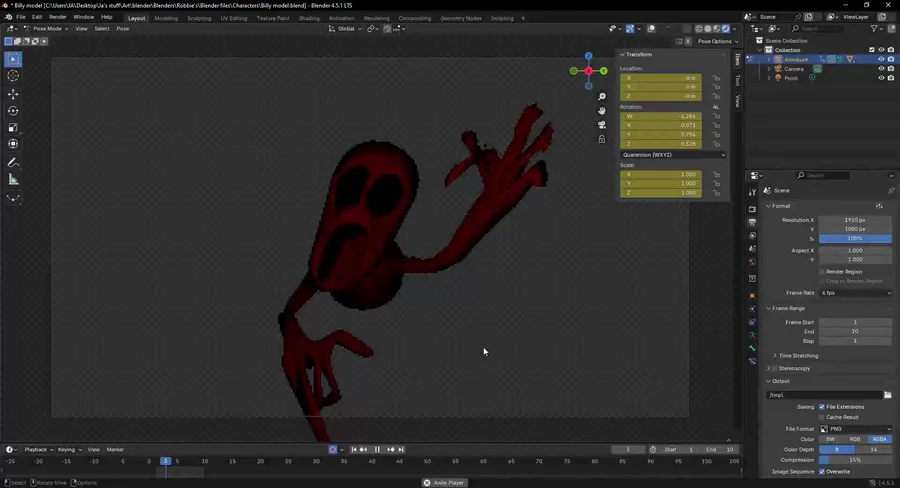900x488 pixels.
Task: Select the Move tool in the toolbar
Action: tap(13, 94)
